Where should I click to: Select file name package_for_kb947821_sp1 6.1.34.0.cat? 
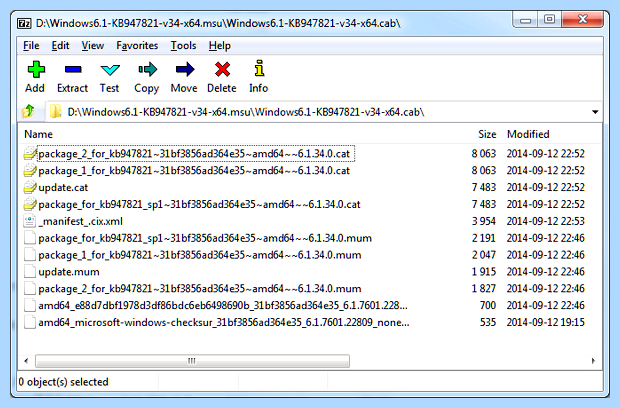coord(199,204)
